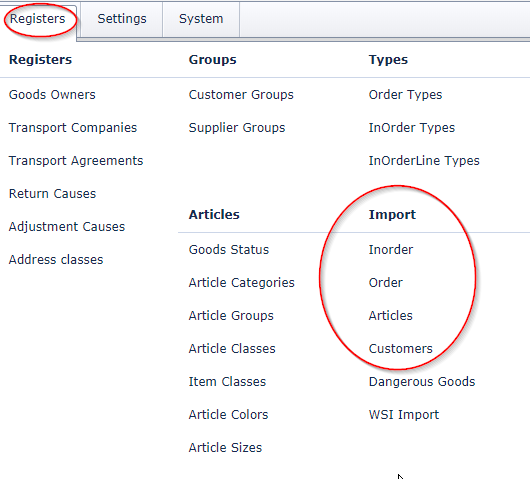Select Address classes link
Image resolution: width=530 pixels, height=479 pixels.
point(56,260)
